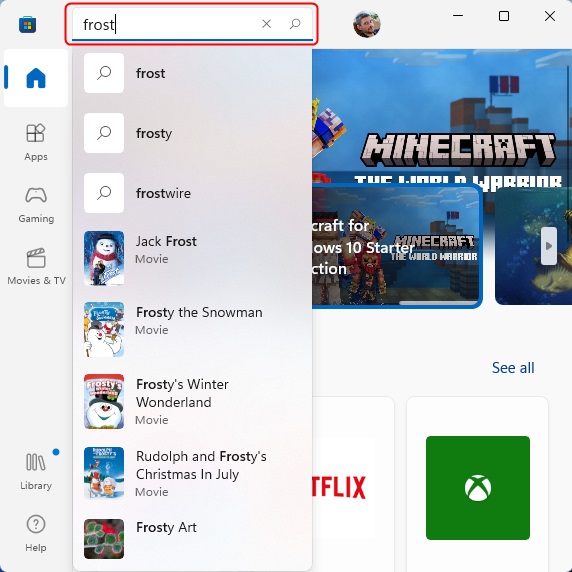Go to the Gaming section

pyautogui.click(x=36, y=205)
